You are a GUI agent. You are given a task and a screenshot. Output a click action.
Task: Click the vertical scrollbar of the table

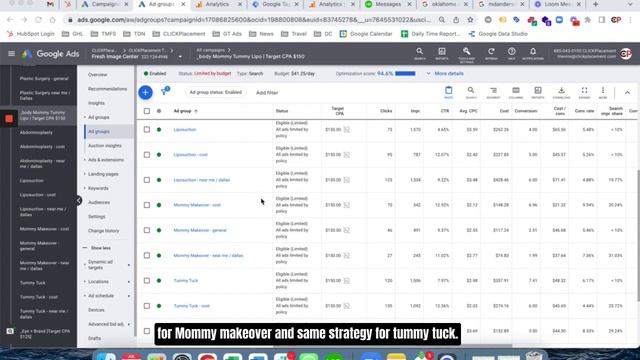[638, 235]
